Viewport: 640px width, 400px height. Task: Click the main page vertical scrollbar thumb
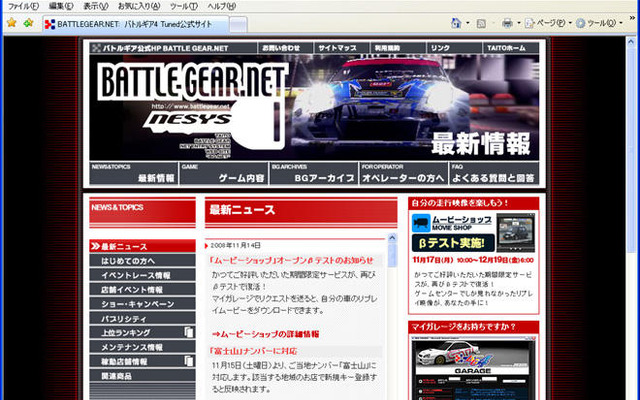pos(631,149)
